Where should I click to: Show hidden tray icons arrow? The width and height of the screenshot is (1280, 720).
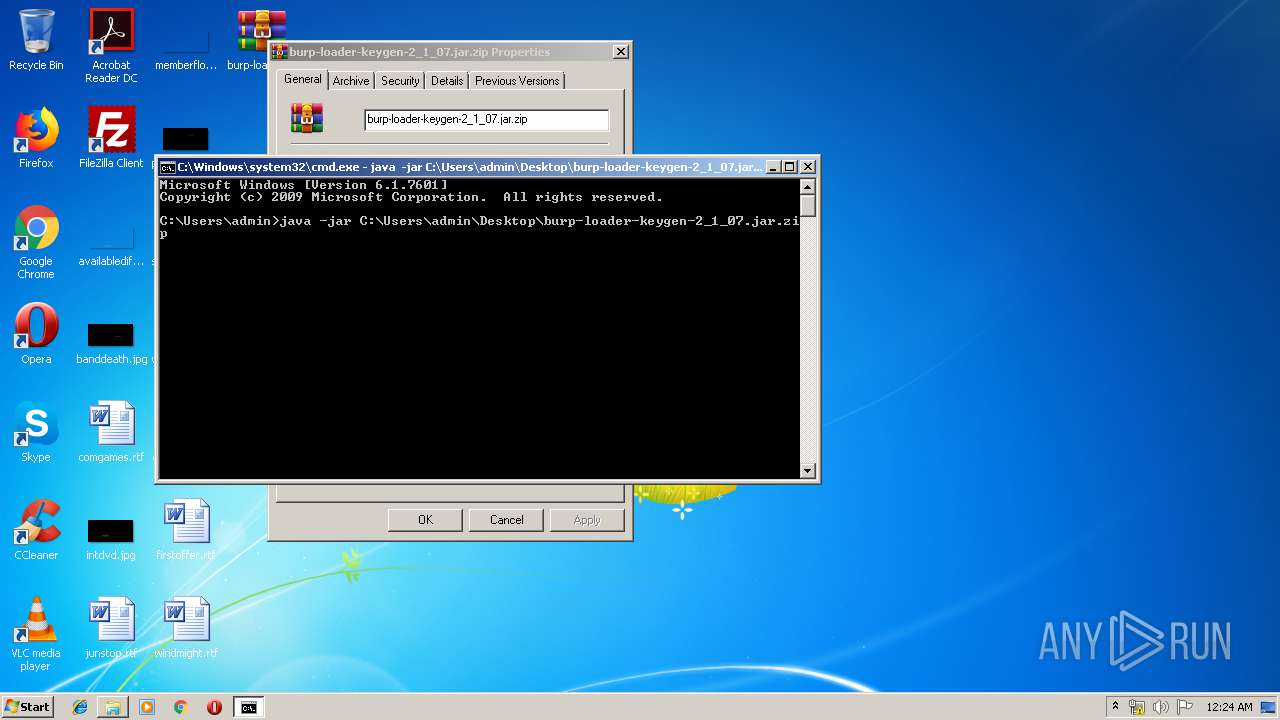click(1115, 707)
